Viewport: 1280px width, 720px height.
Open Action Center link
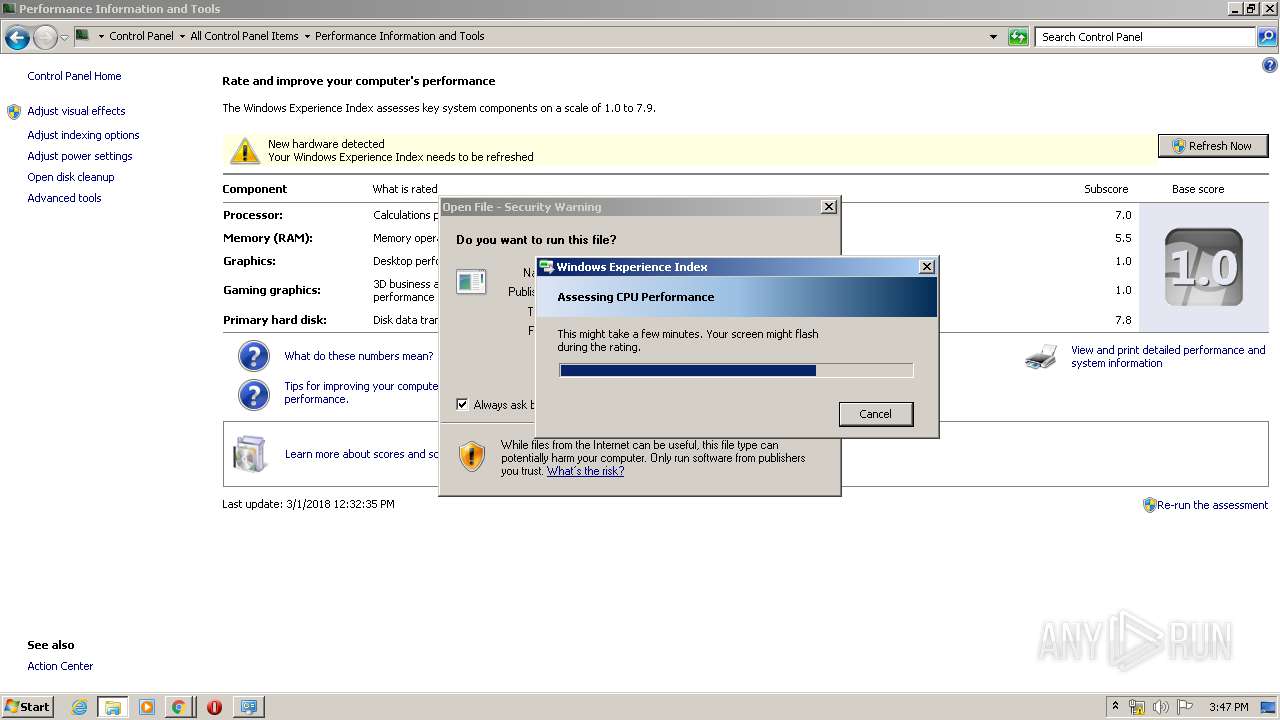pos(60,666)
